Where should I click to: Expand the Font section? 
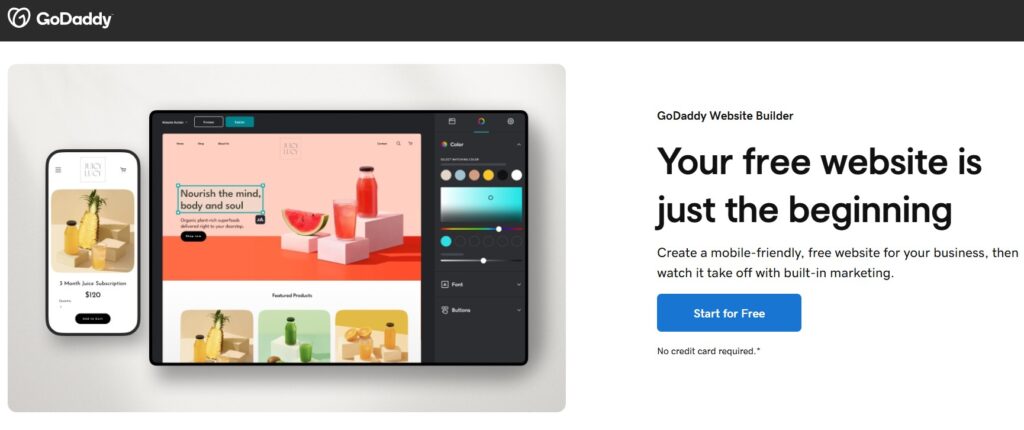(481, 284)
